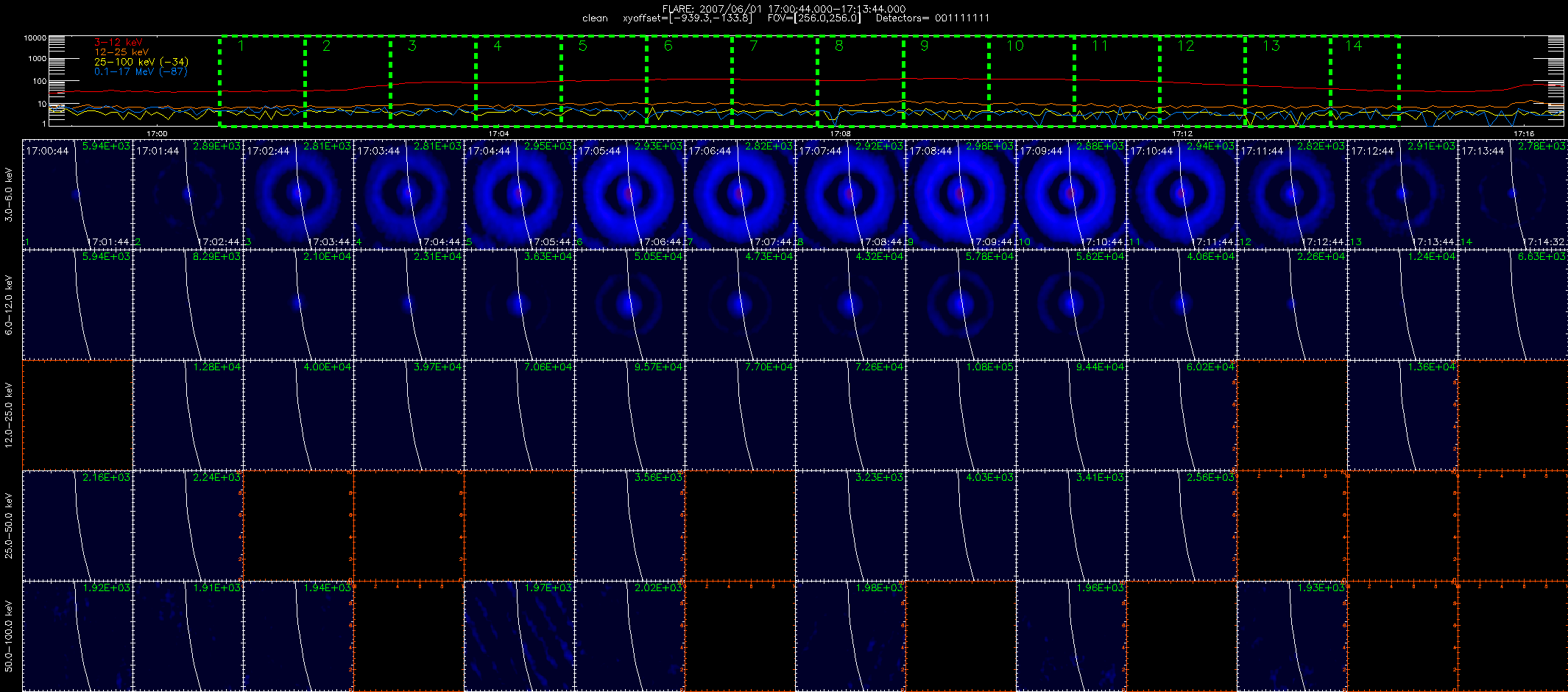The height and width of the screenshot is (692, 1568).
Task: Click the 1.92E+03 peak value text
Action: pos(106,588)
